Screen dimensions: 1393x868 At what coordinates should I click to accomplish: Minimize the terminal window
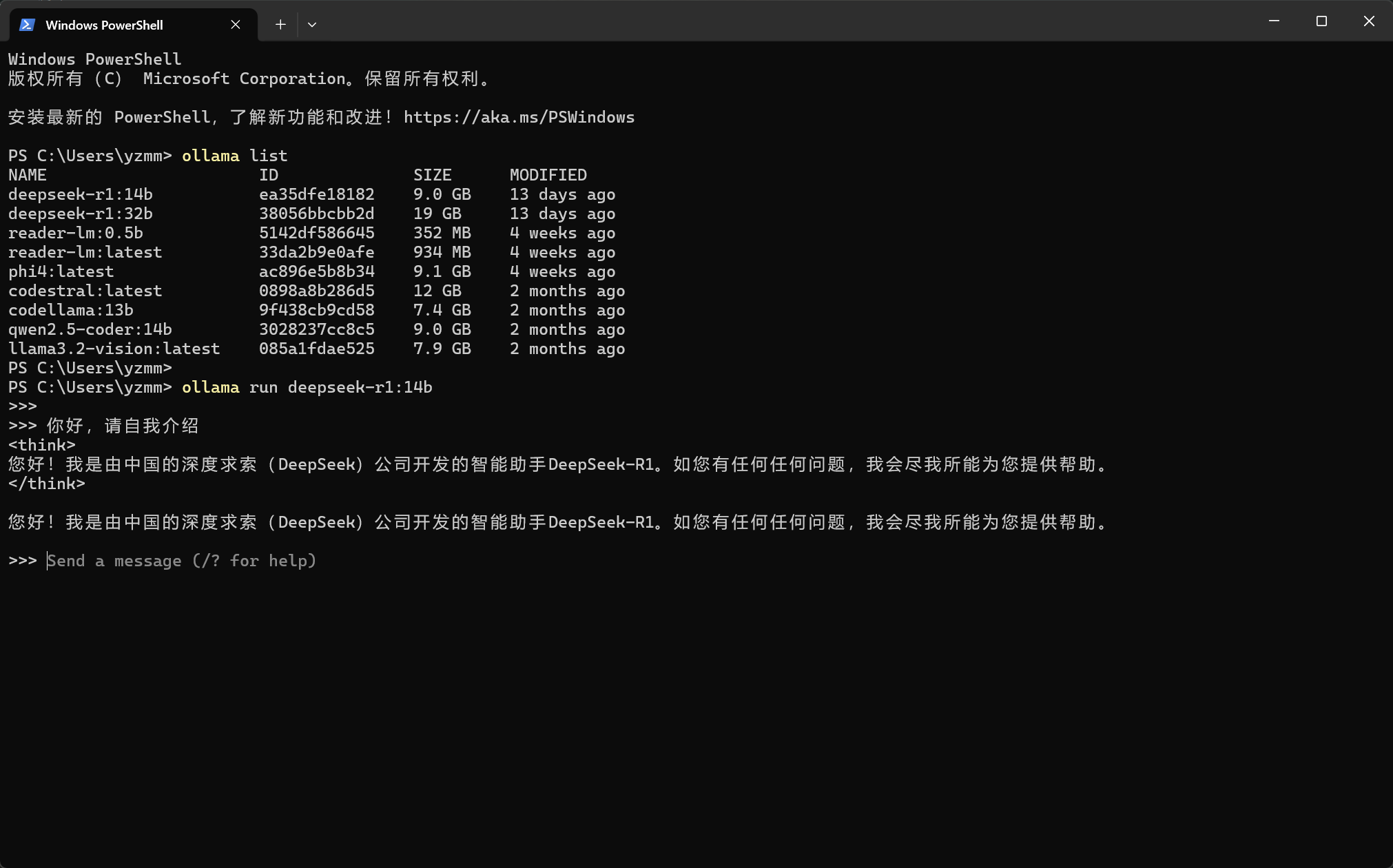point(1275,21)
